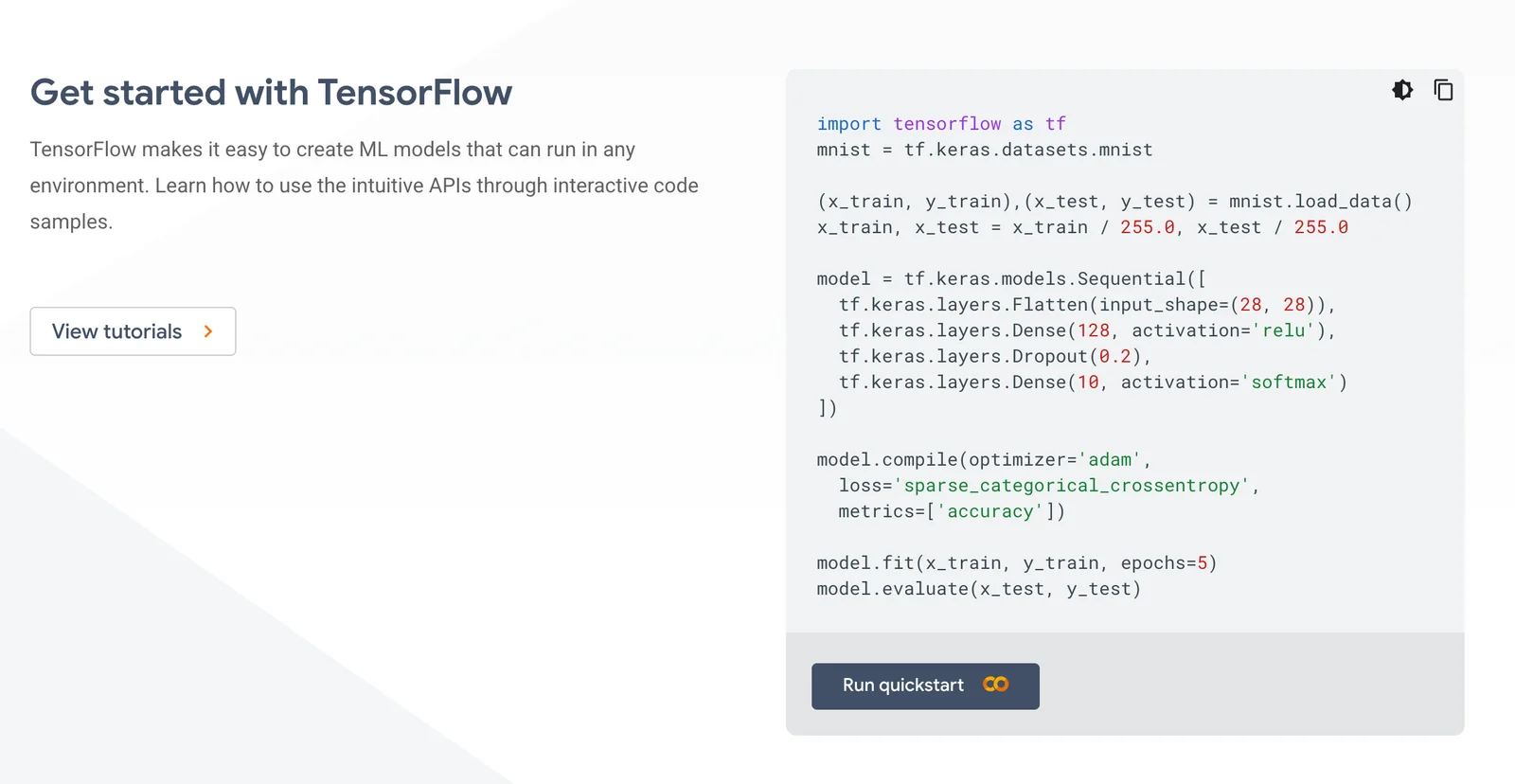Copy the code sample to clipboard

point(1443,90)
